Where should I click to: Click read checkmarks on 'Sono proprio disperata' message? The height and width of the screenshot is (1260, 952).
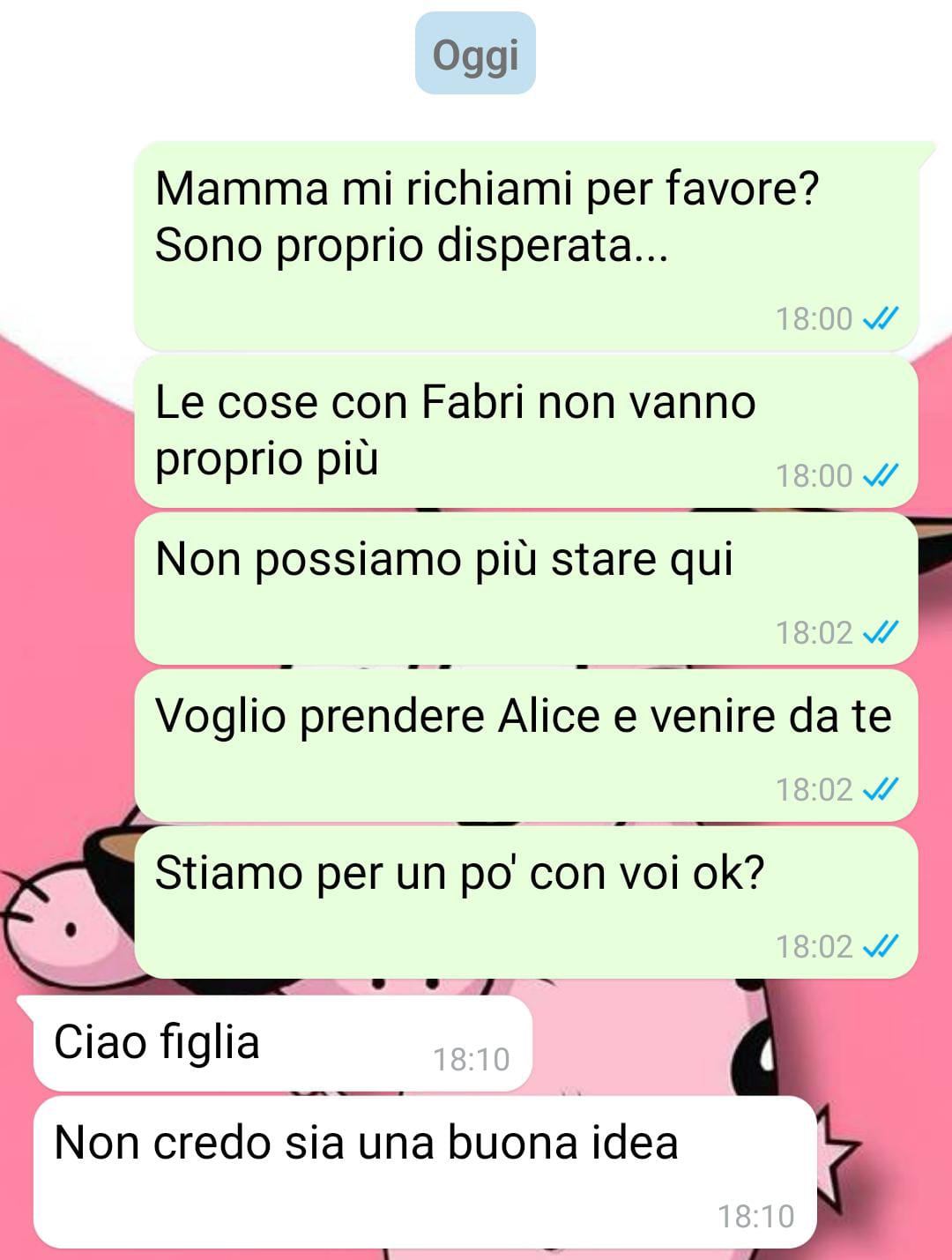tap(881, 318)
